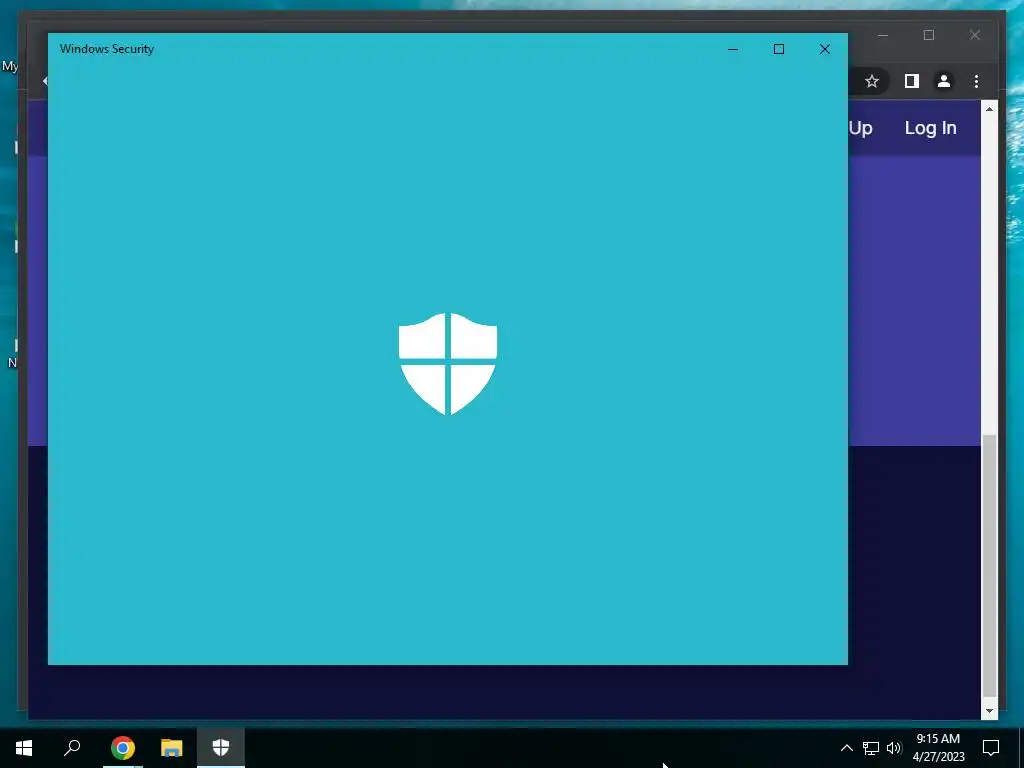Select Windows Security shield in taskbar
The width and height of the screenshot is (1024, 768).
[221, 748]
